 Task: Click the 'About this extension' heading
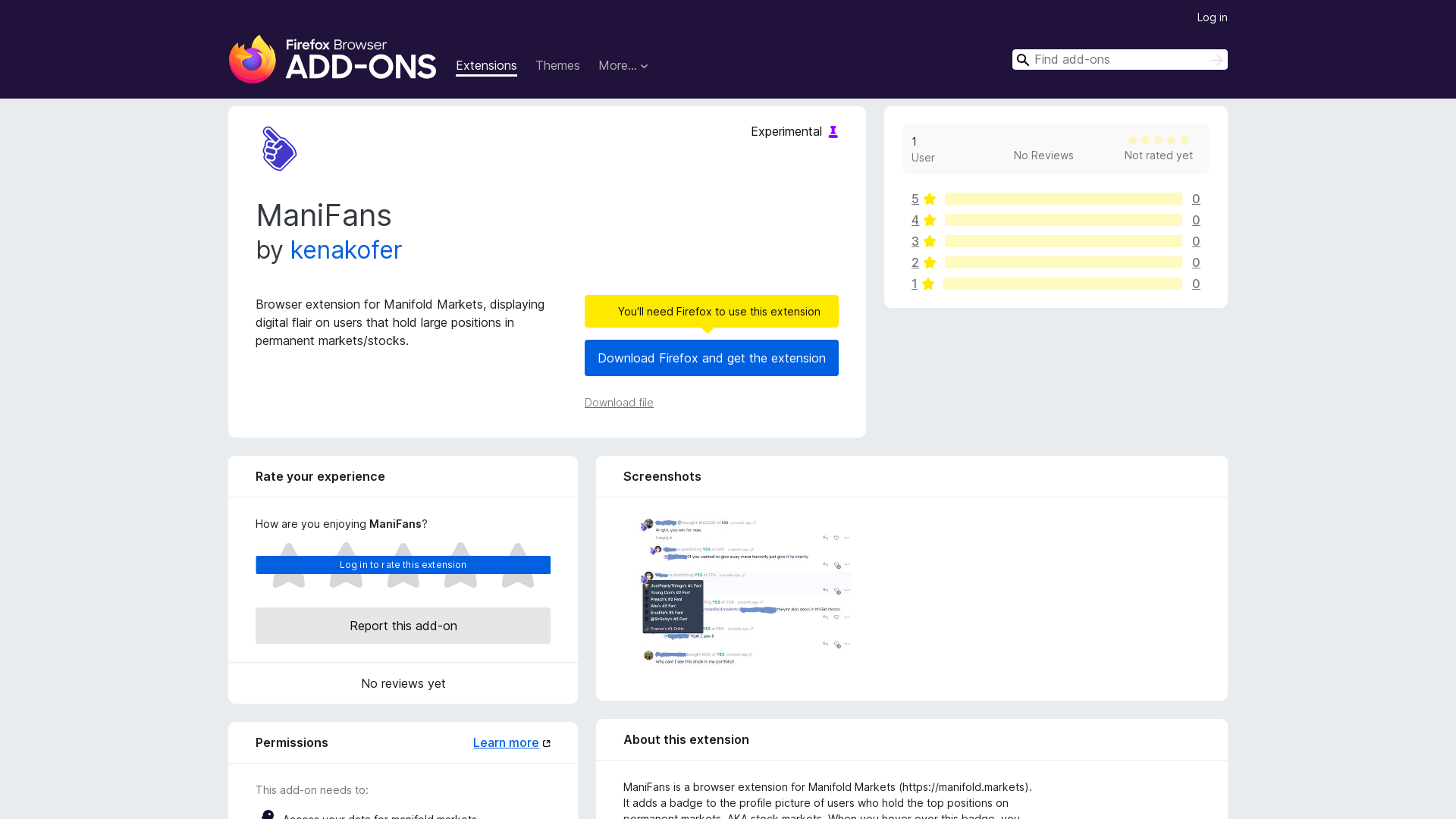686,739
